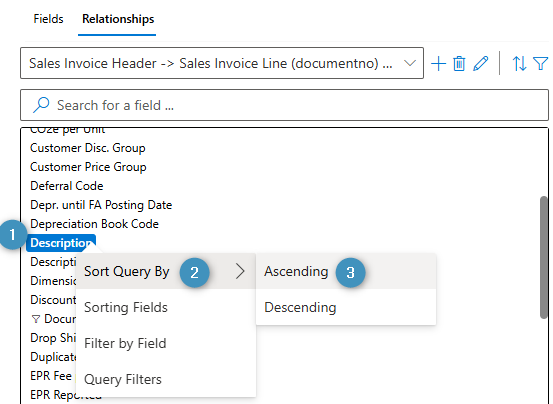
Task: Click the magnifier icon in search box
Action: 41,105
